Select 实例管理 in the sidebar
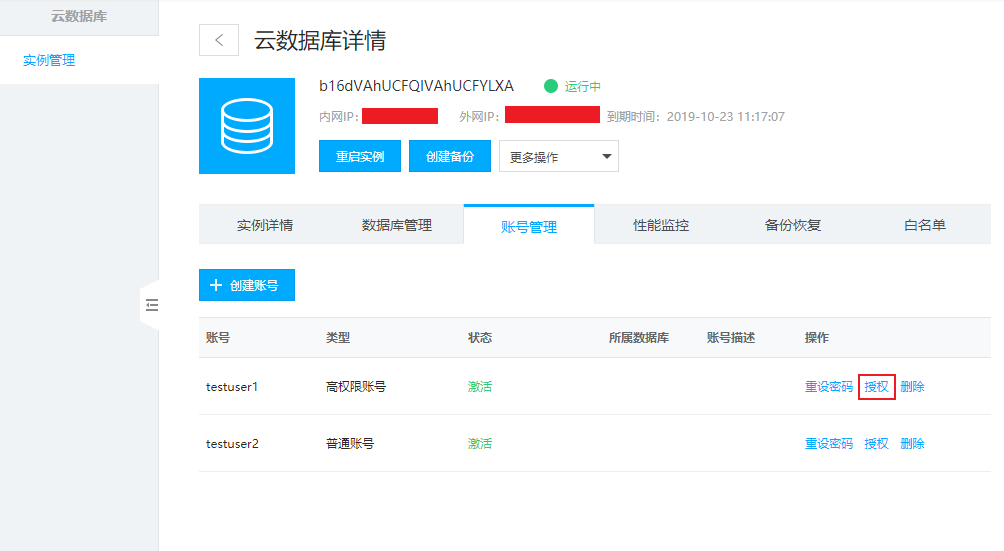The image size is (1004, 551). (x=49, y=60)
